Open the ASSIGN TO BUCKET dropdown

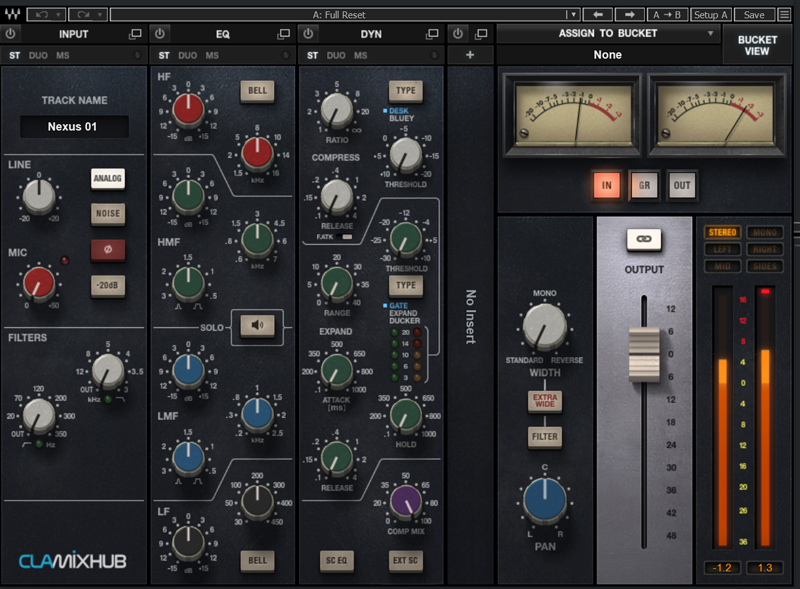(608, 34)
